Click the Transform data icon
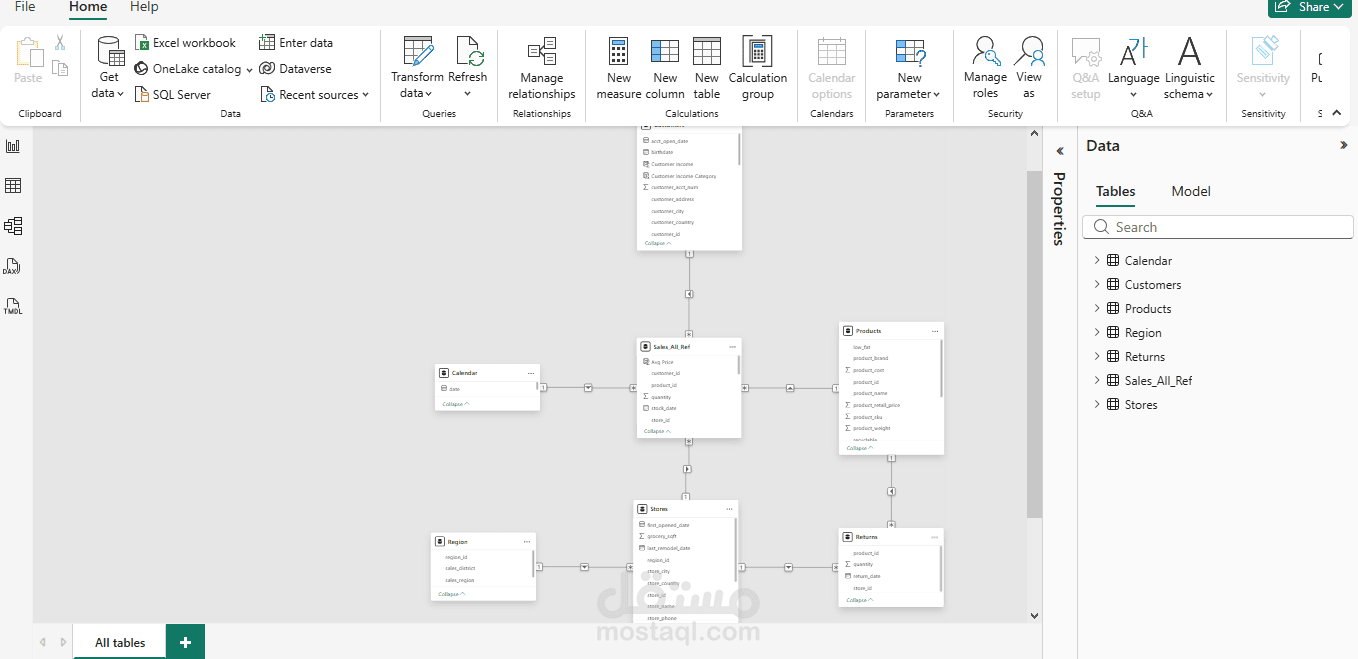Screen dimensions: 1358x659 pyautogui.click(x=418, y=52)
